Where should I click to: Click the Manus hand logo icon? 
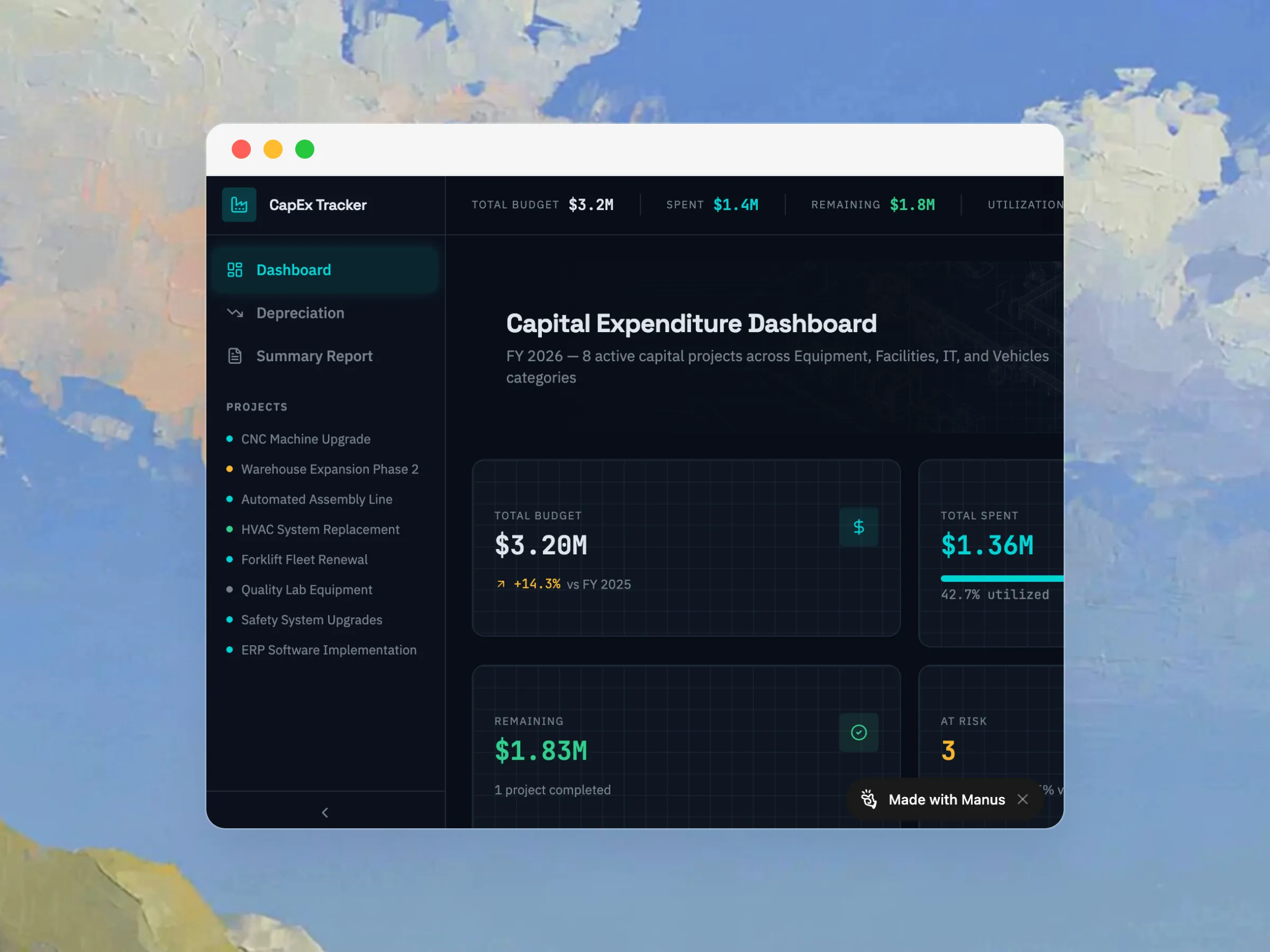pos(869,799)
